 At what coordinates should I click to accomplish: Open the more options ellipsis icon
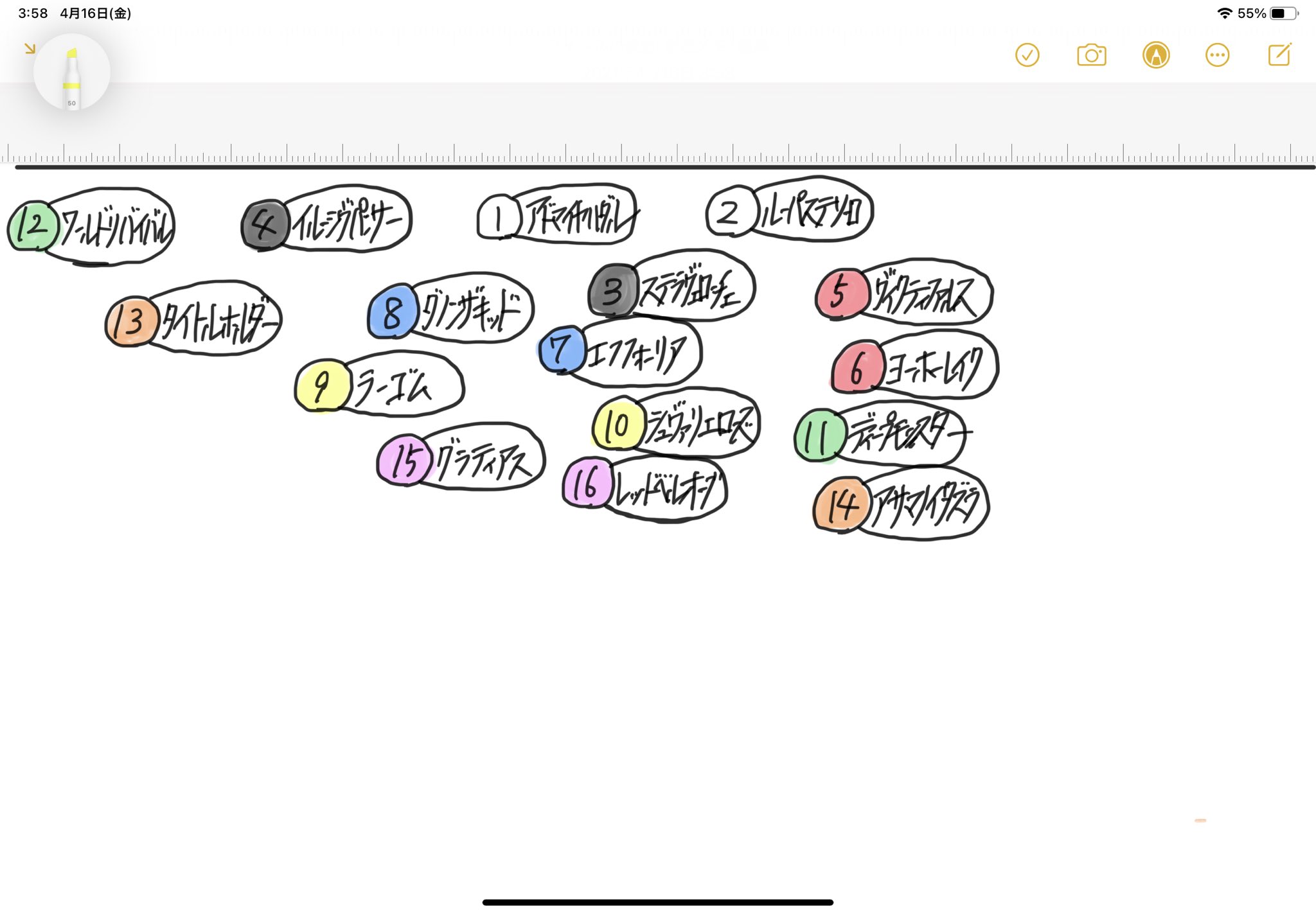point(1217,54)
